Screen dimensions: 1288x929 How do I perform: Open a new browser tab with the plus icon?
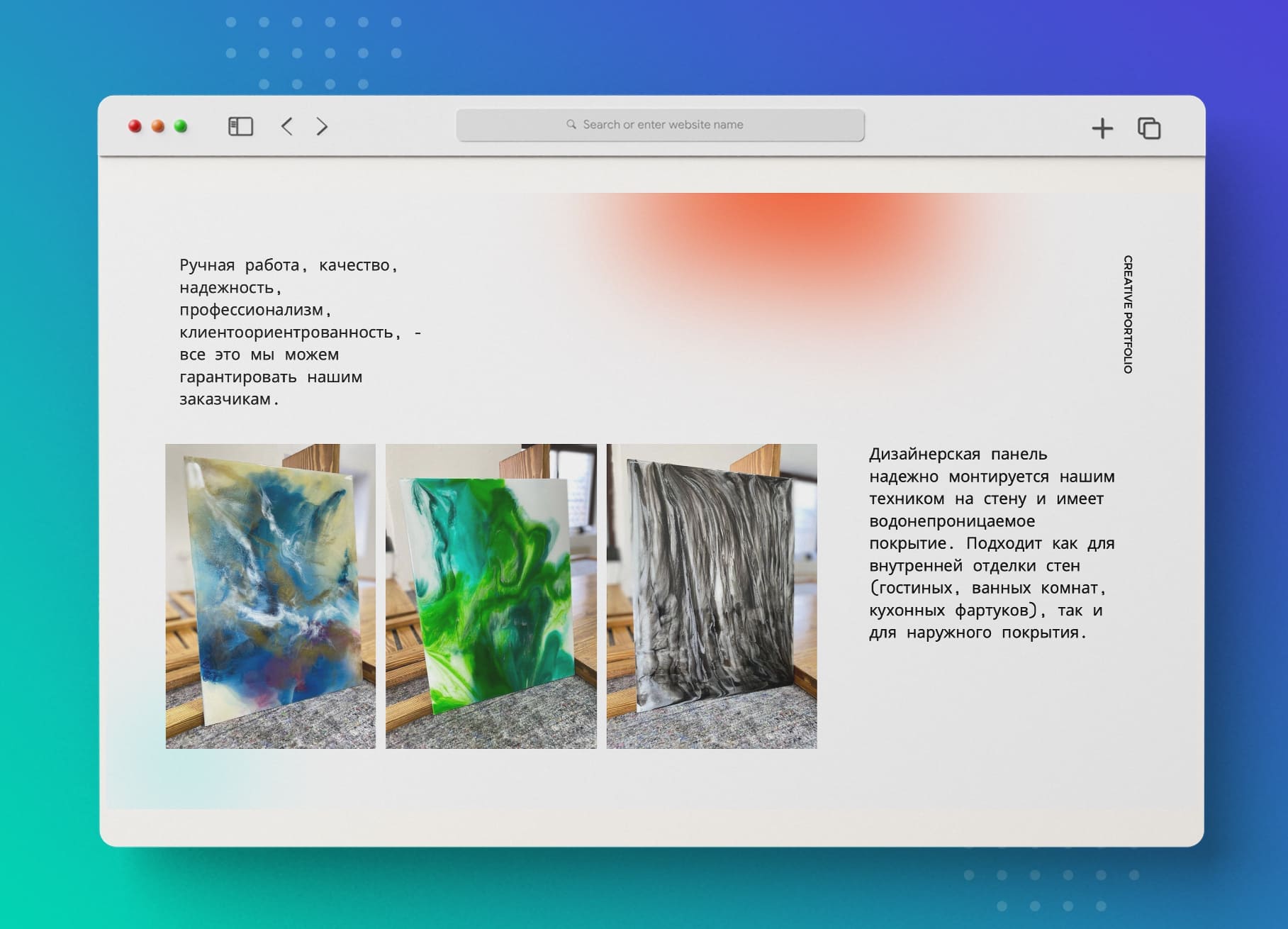[1103, 127]
